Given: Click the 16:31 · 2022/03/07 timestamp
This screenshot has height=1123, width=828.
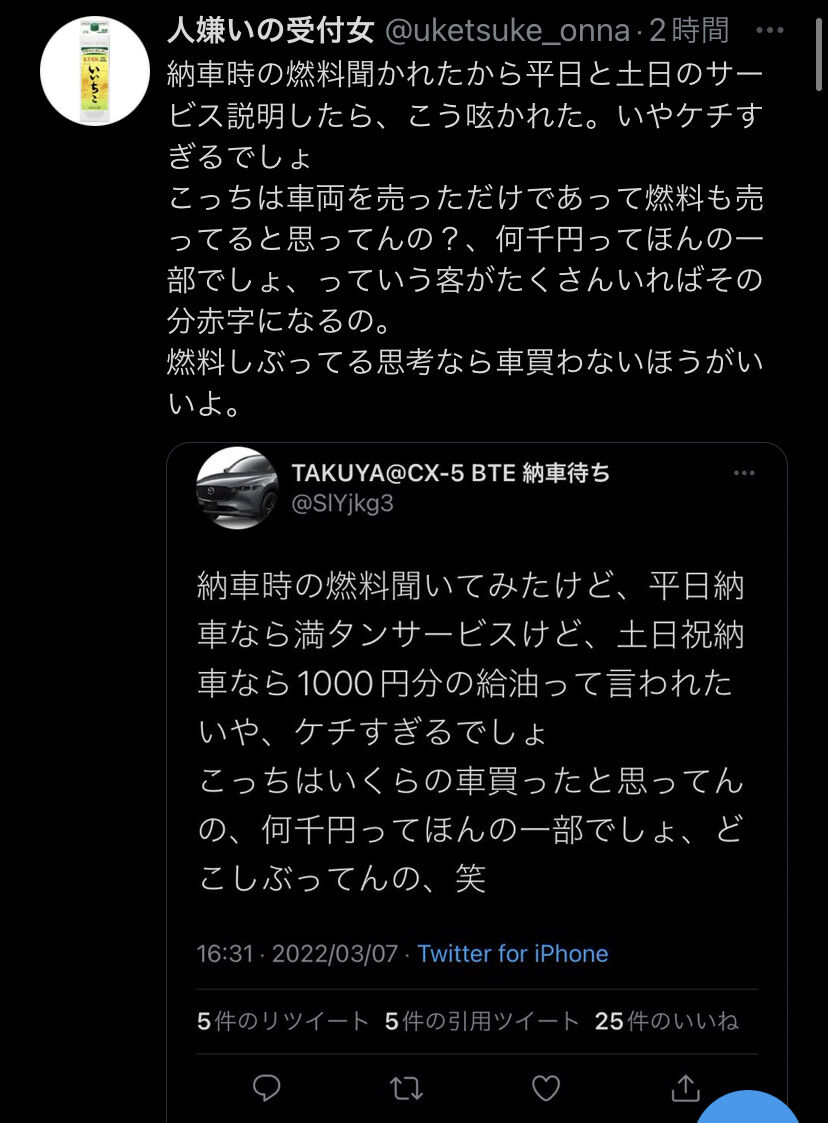Looking at the screenshot, I should (x=297, y=953).
